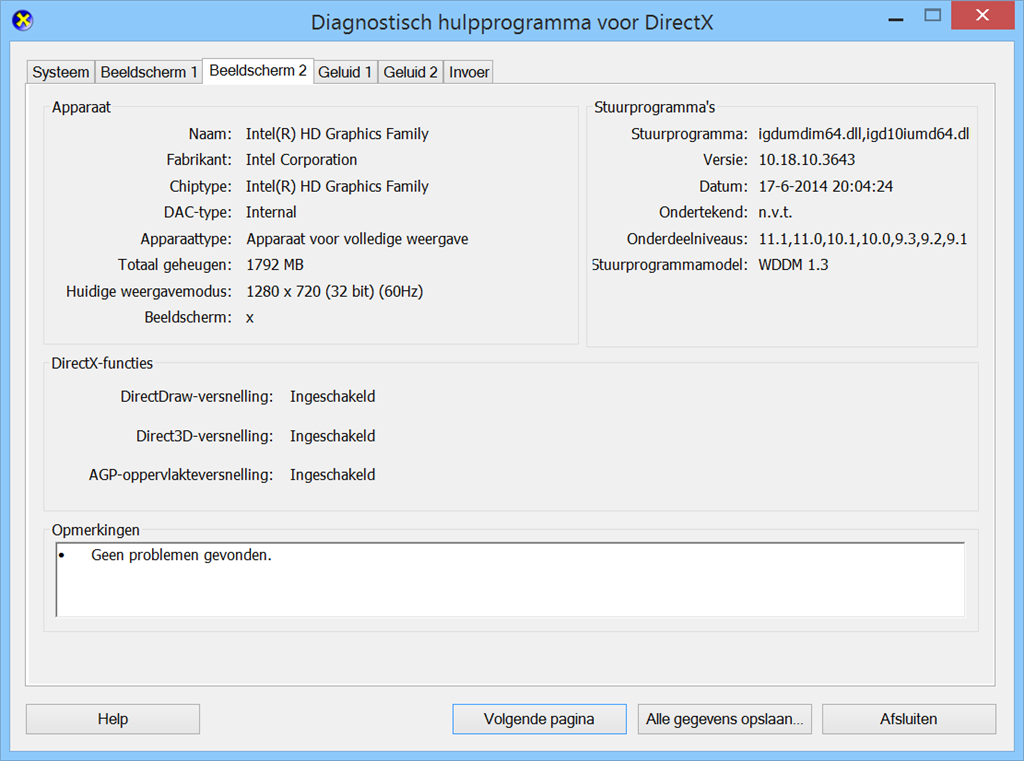Click the Onderdeelniveaus value '11.1,11.0,10.1...'
The width and height of the screenshot is (1024, 761).
[863, 239]
